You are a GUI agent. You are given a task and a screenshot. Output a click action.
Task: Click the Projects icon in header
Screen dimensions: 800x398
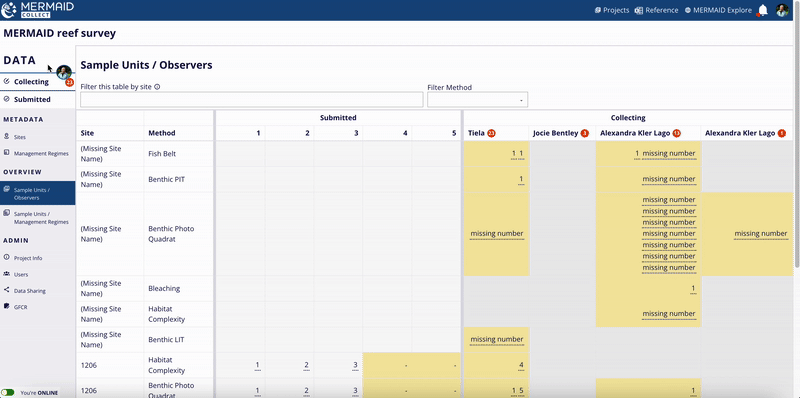(597, 10)
